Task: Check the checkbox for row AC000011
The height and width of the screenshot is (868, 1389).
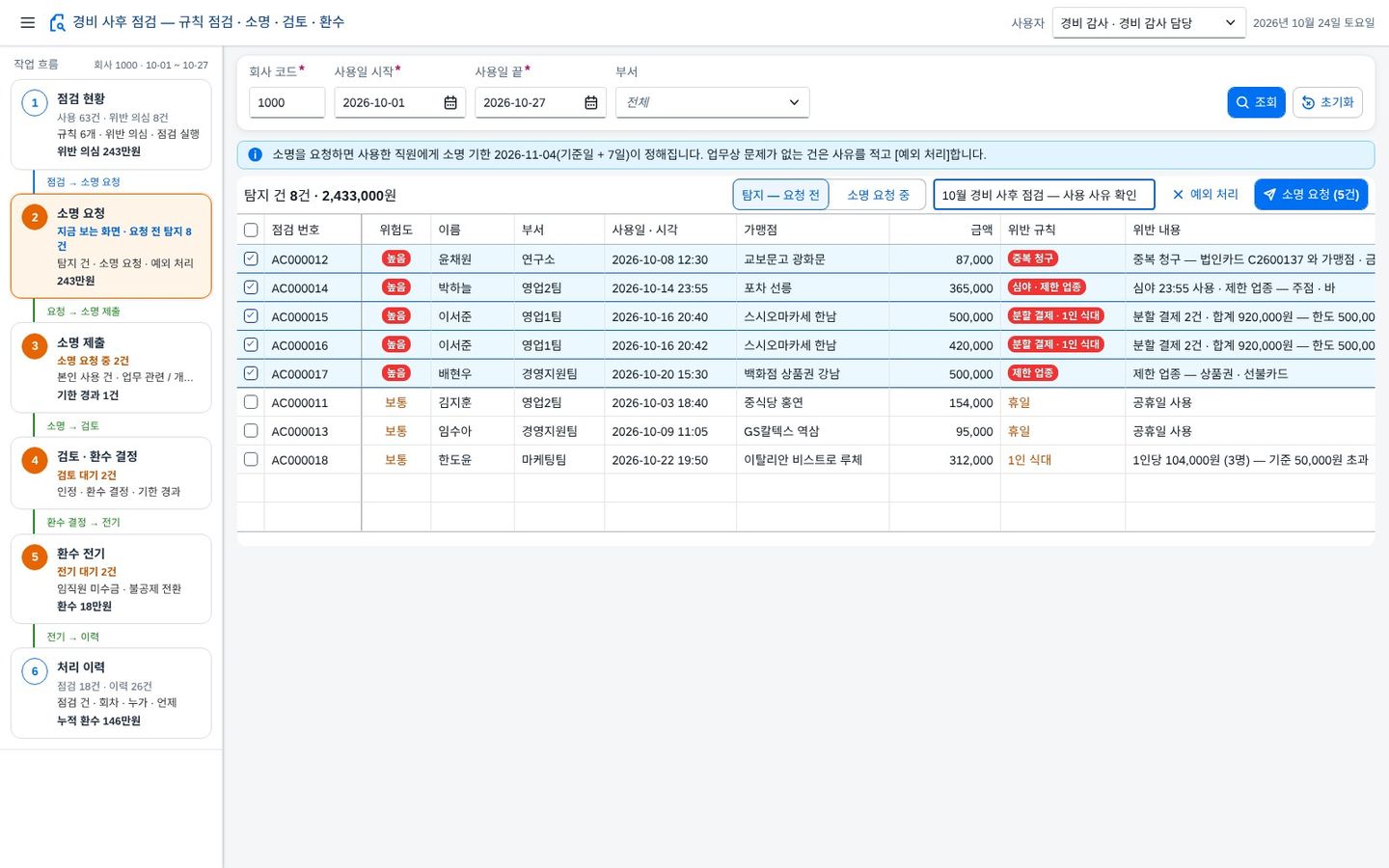Action: (251, 402)
